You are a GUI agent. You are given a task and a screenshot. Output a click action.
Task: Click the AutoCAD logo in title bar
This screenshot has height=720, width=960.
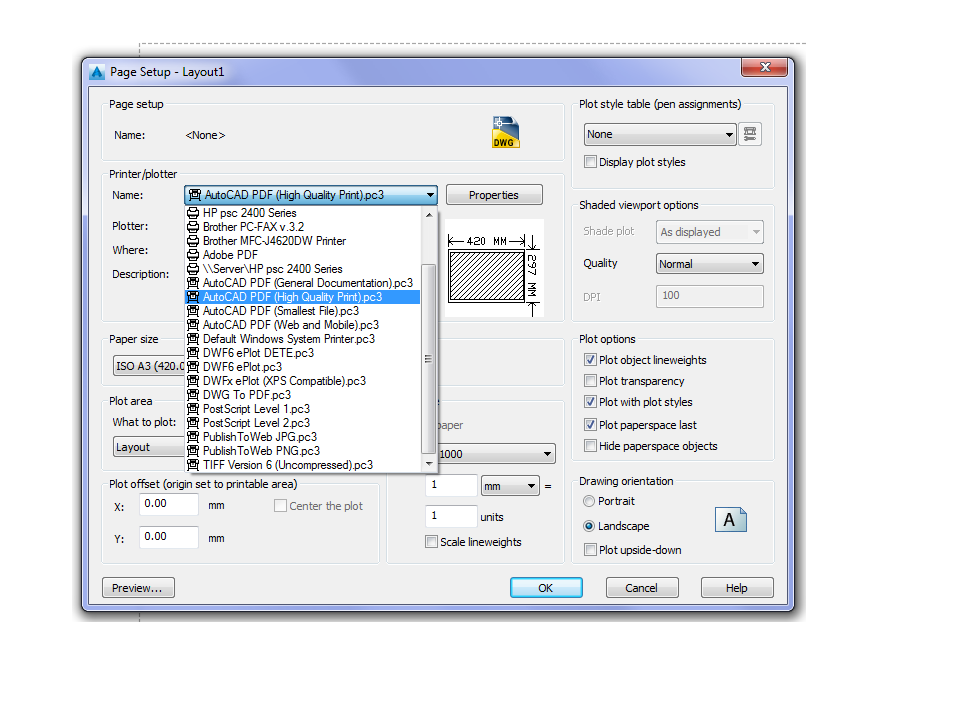point(97,72)
